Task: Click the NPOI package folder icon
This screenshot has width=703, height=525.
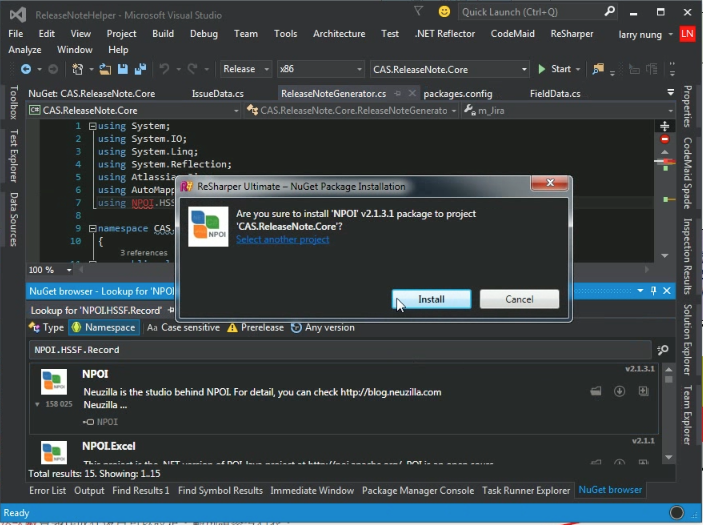Action: pos(595,391)
